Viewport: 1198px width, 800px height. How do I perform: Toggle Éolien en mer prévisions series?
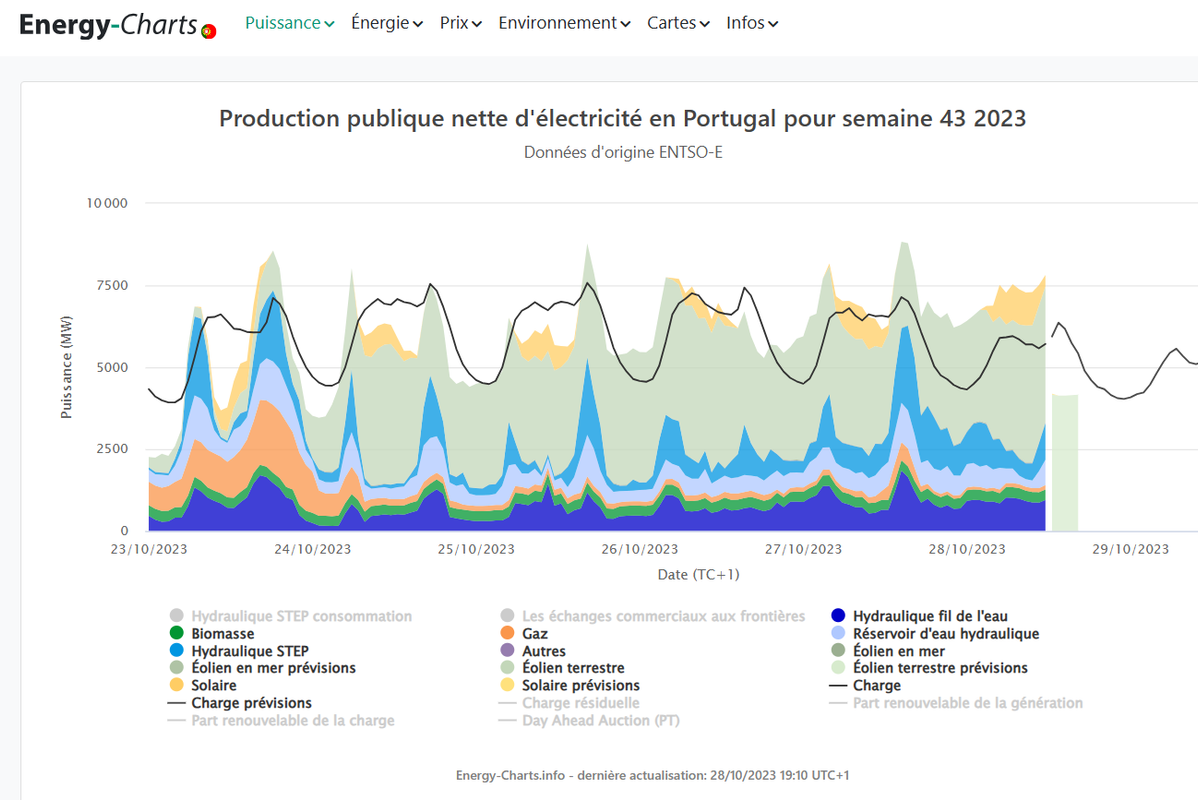[x=263, y=668]
